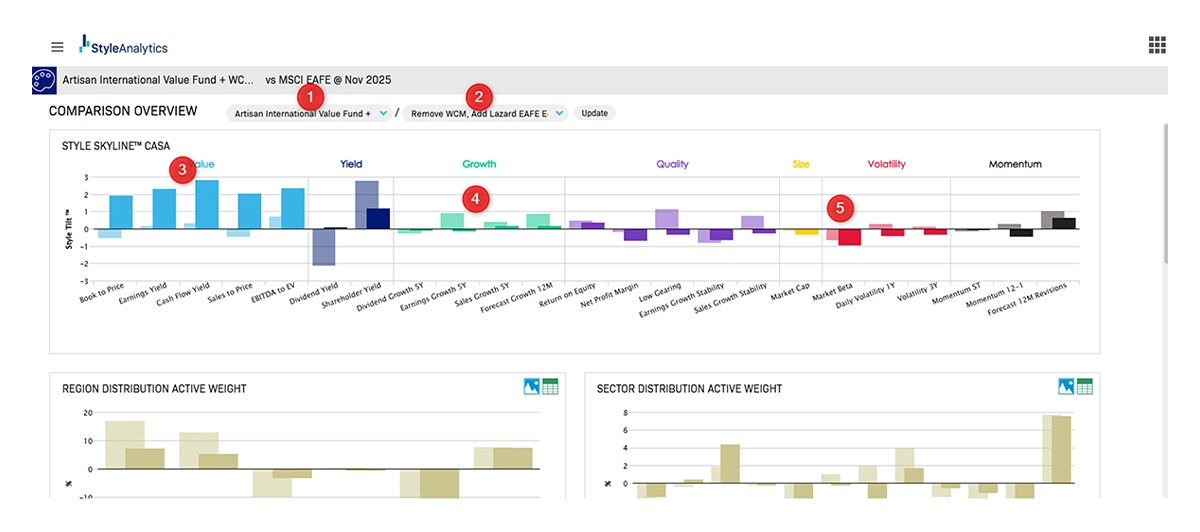The width and height of the screenshot is (1200, 532).
Task: Click the Market Beta red bar
Action: [850, 237]
